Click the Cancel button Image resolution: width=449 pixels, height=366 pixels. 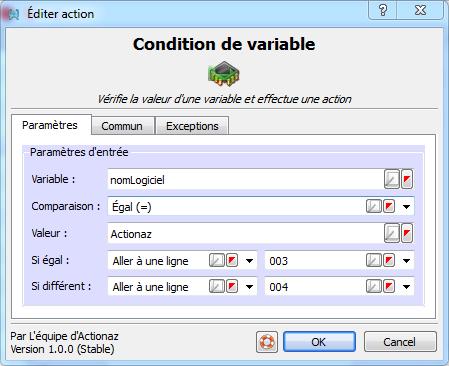pos(400,342)
